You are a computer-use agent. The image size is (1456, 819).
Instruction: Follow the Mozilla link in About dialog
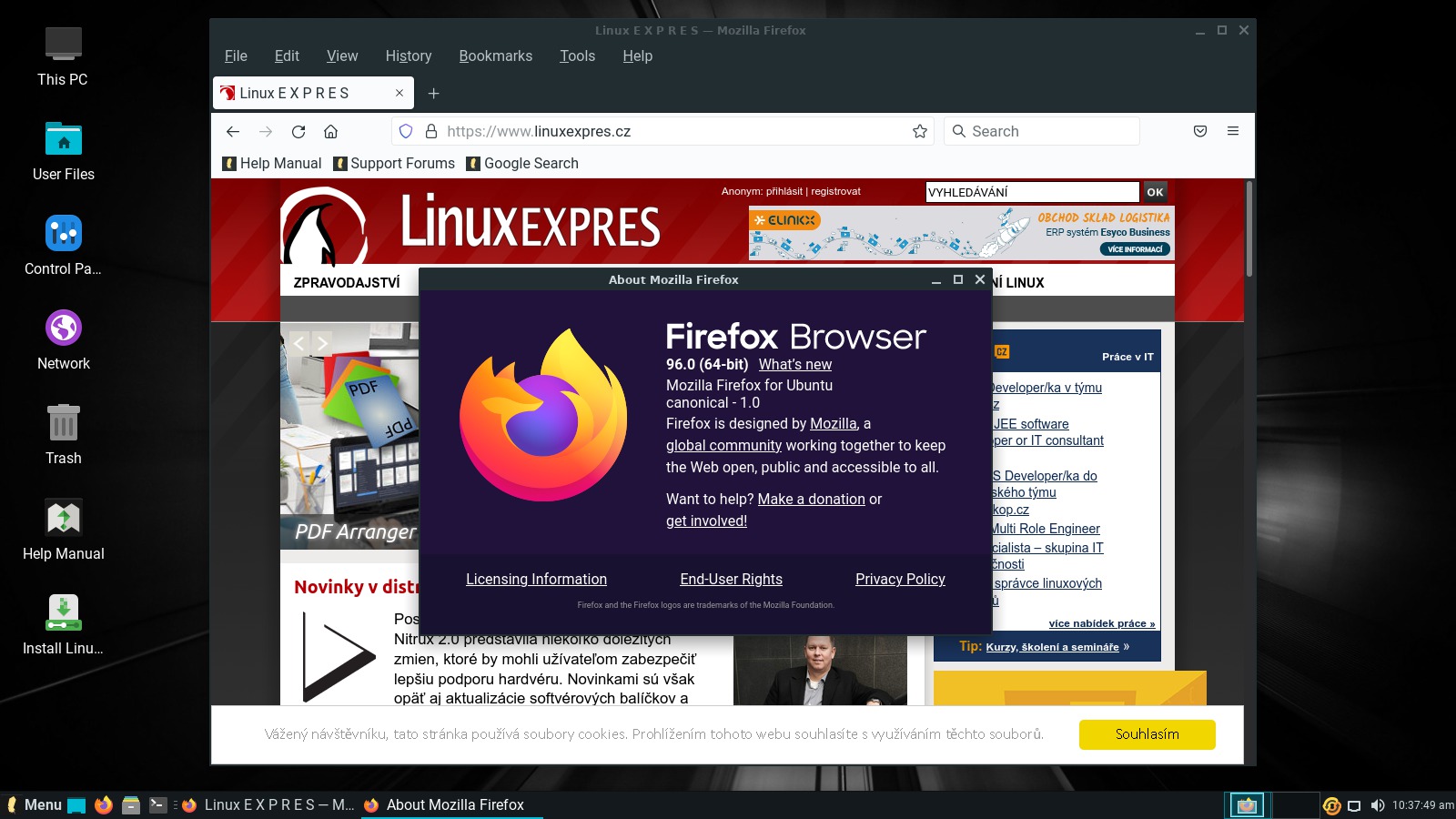(834, 423)
